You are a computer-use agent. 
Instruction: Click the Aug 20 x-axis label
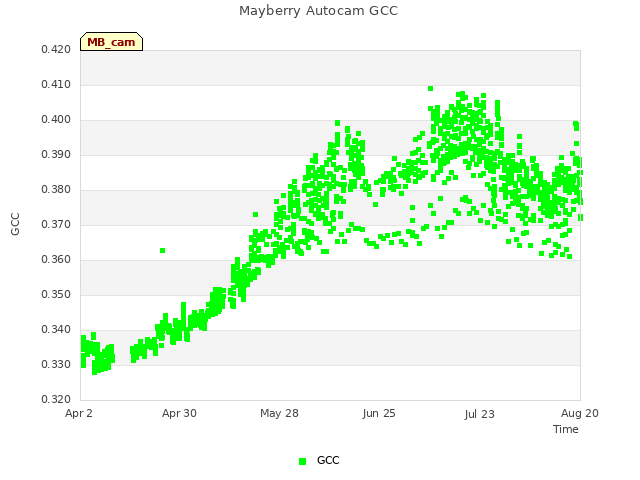(x=580, y=413)
